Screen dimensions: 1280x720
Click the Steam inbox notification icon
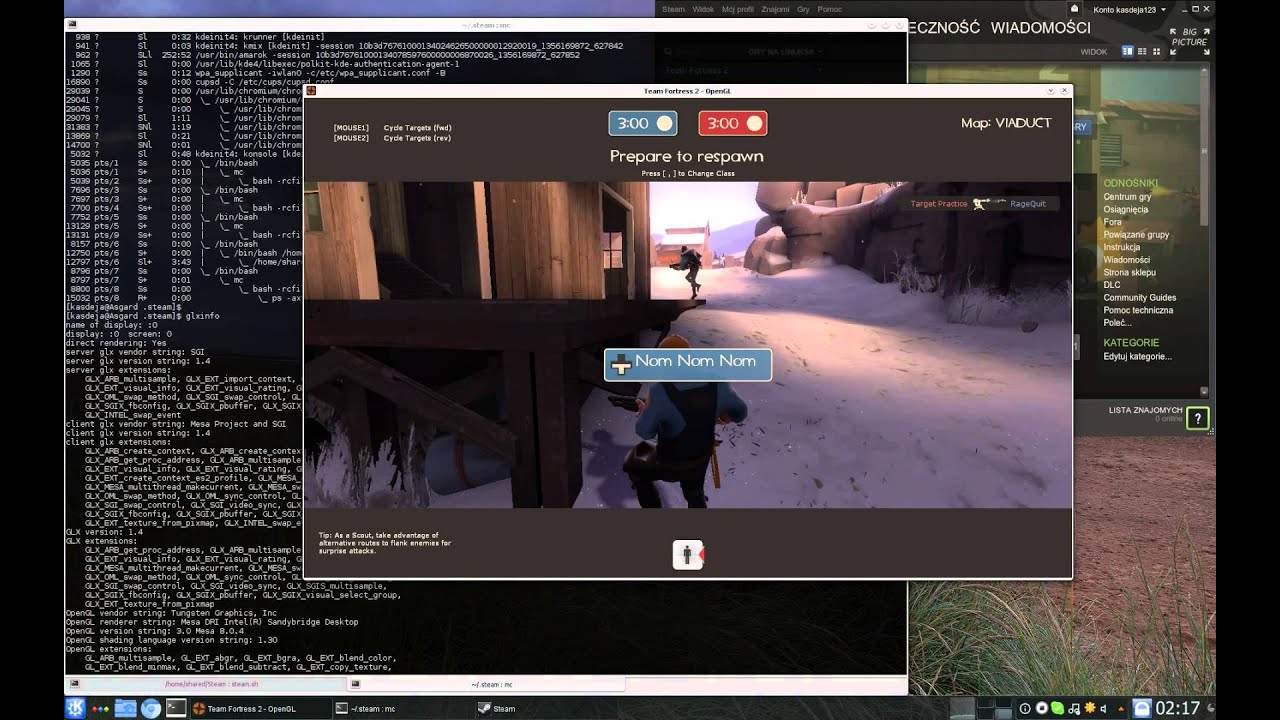pyautogui.click(x=1075, y=9)
